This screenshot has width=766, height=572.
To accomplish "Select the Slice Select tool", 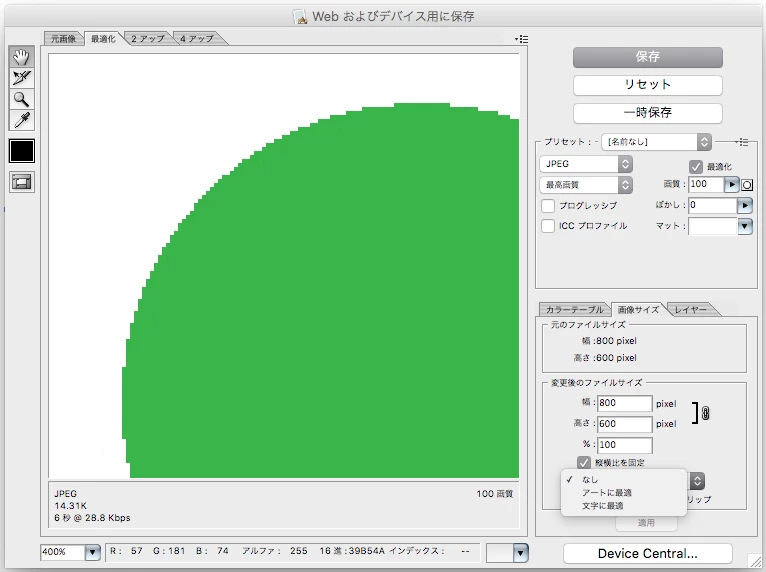I will 21,78.
